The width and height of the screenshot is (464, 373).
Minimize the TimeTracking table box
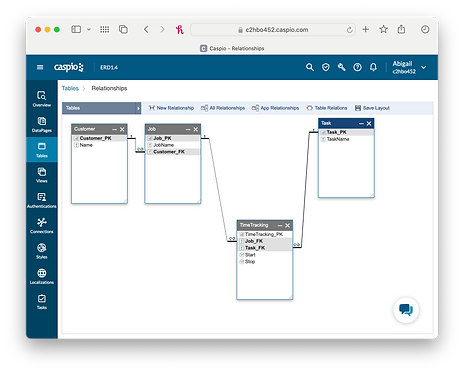pos(280,226)
